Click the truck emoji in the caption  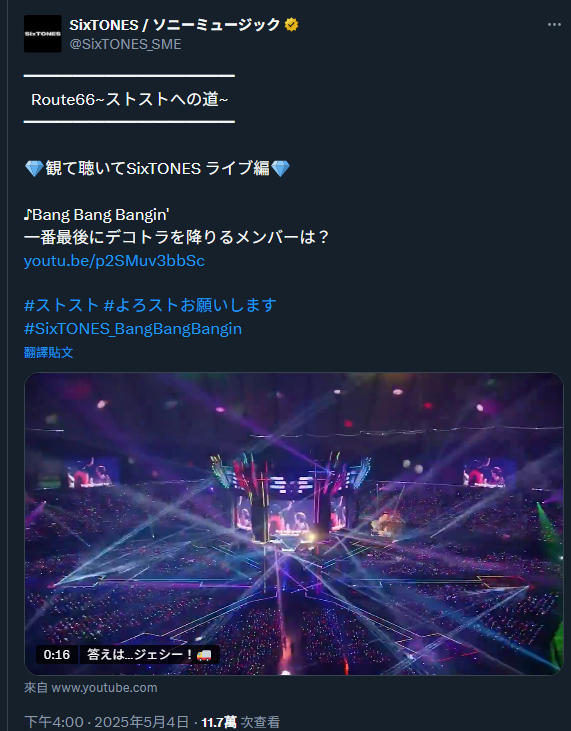204,655
